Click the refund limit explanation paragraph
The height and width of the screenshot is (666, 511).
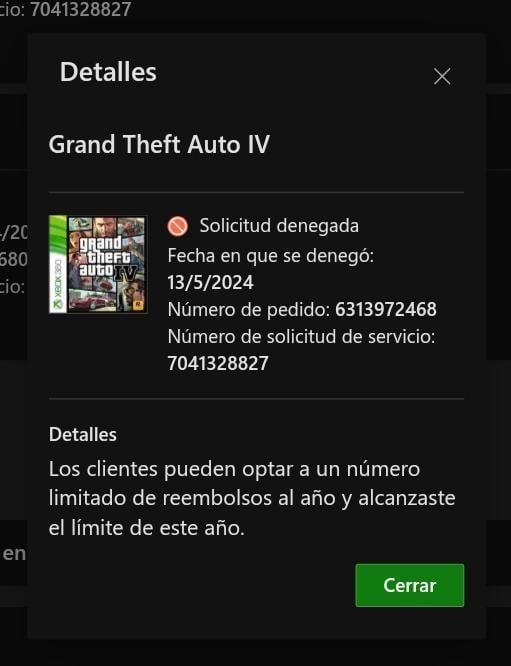[252, 499]
